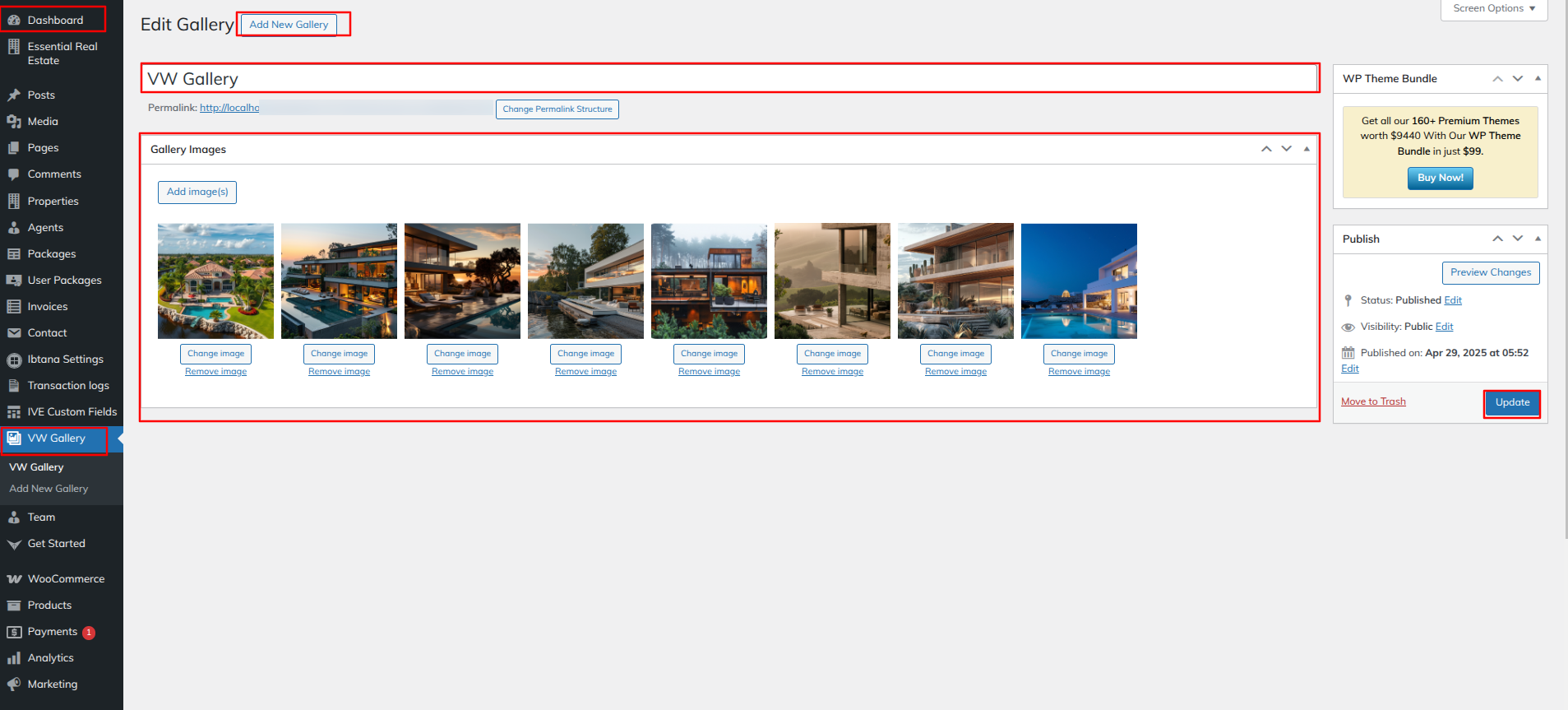Edit the Visibility: Public setting
This screenshot has height=710, width=1568.
(x=1445, y=327)
